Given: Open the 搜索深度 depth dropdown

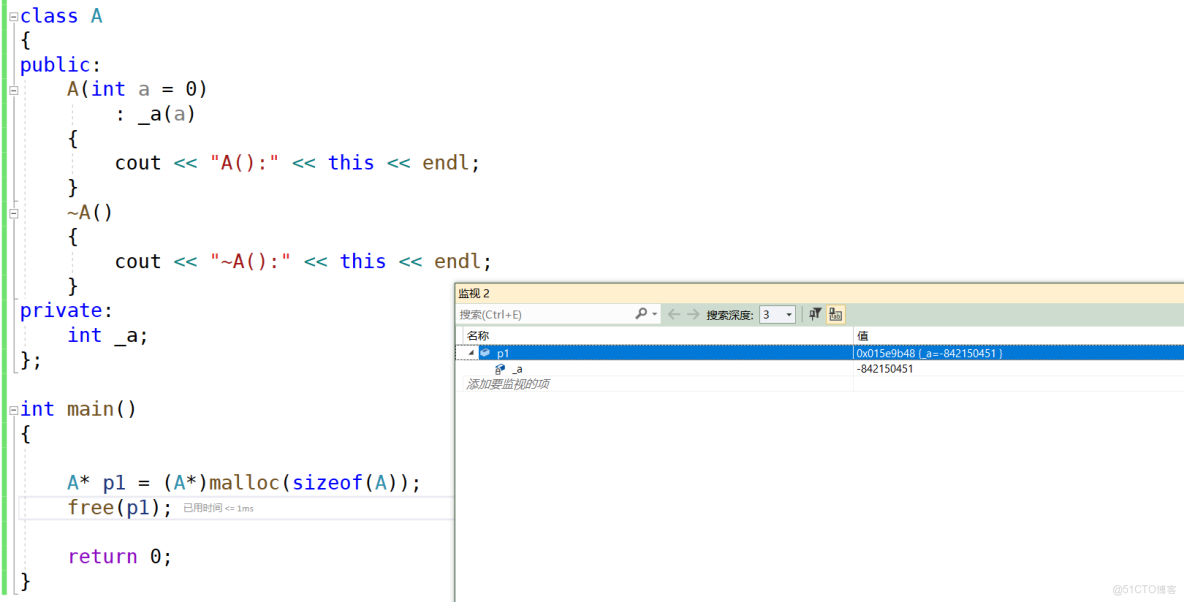Looking at the screenshot, I should click(789, 313).
